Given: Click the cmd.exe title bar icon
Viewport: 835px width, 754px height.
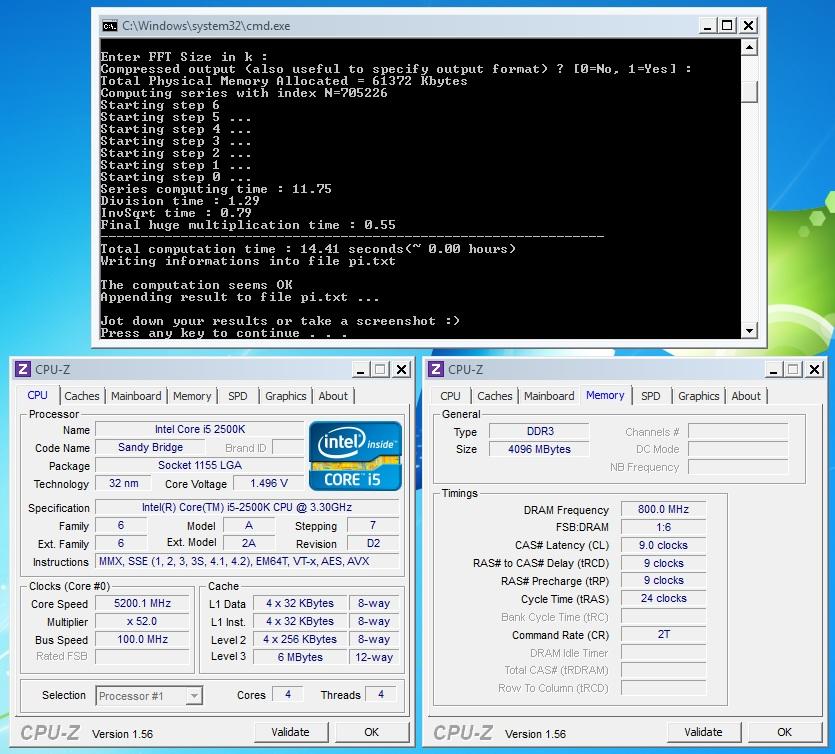Looking at the screenshot, I should click(110, 26).
